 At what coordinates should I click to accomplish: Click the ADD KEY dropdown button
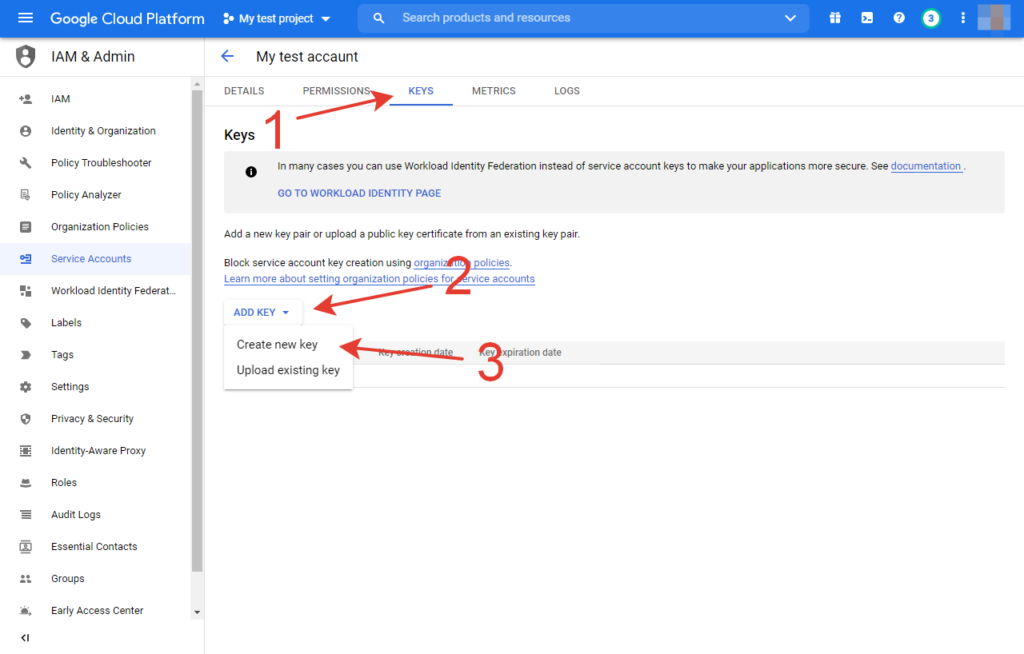pos(261,312)
